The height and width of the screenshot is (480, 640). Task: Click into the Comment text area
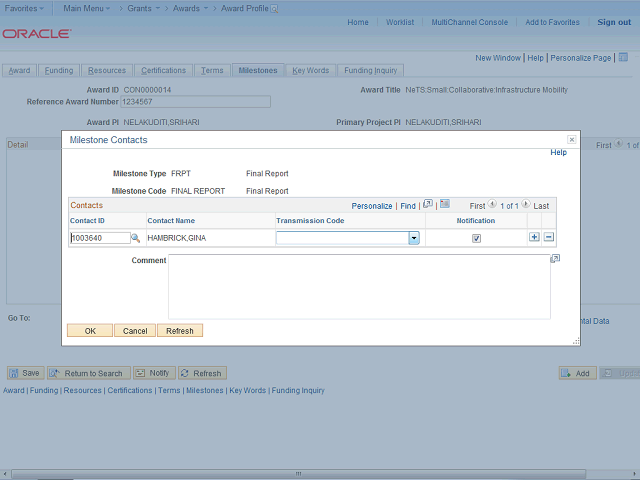(358, 285)
